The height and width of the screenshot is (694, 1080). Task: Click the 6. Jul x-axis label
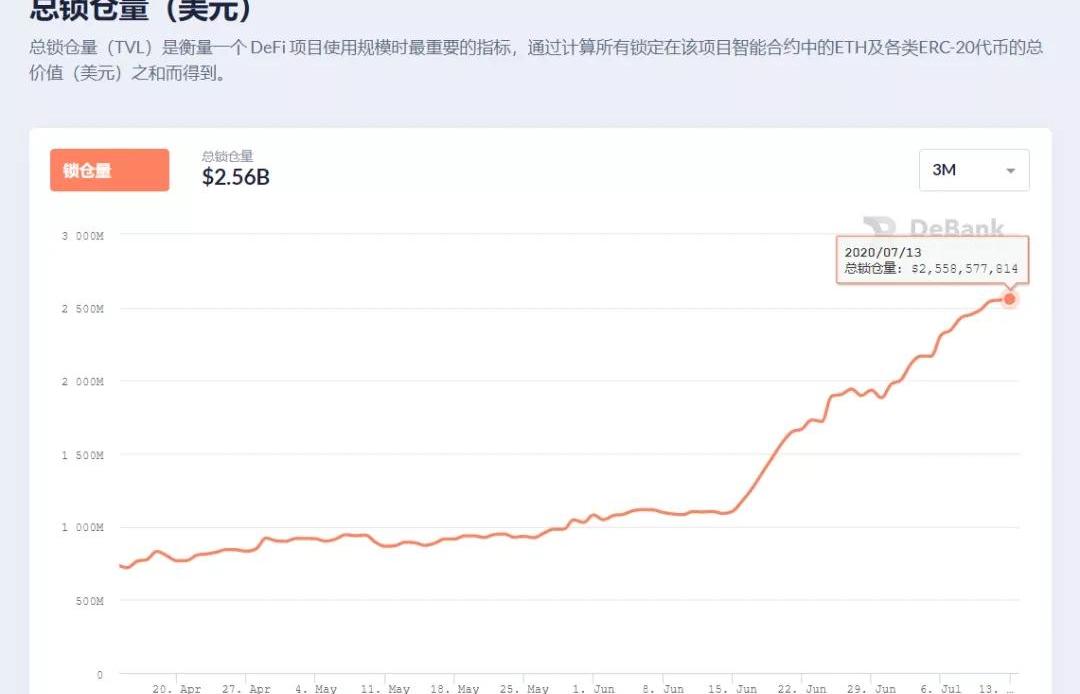[942, 688]
